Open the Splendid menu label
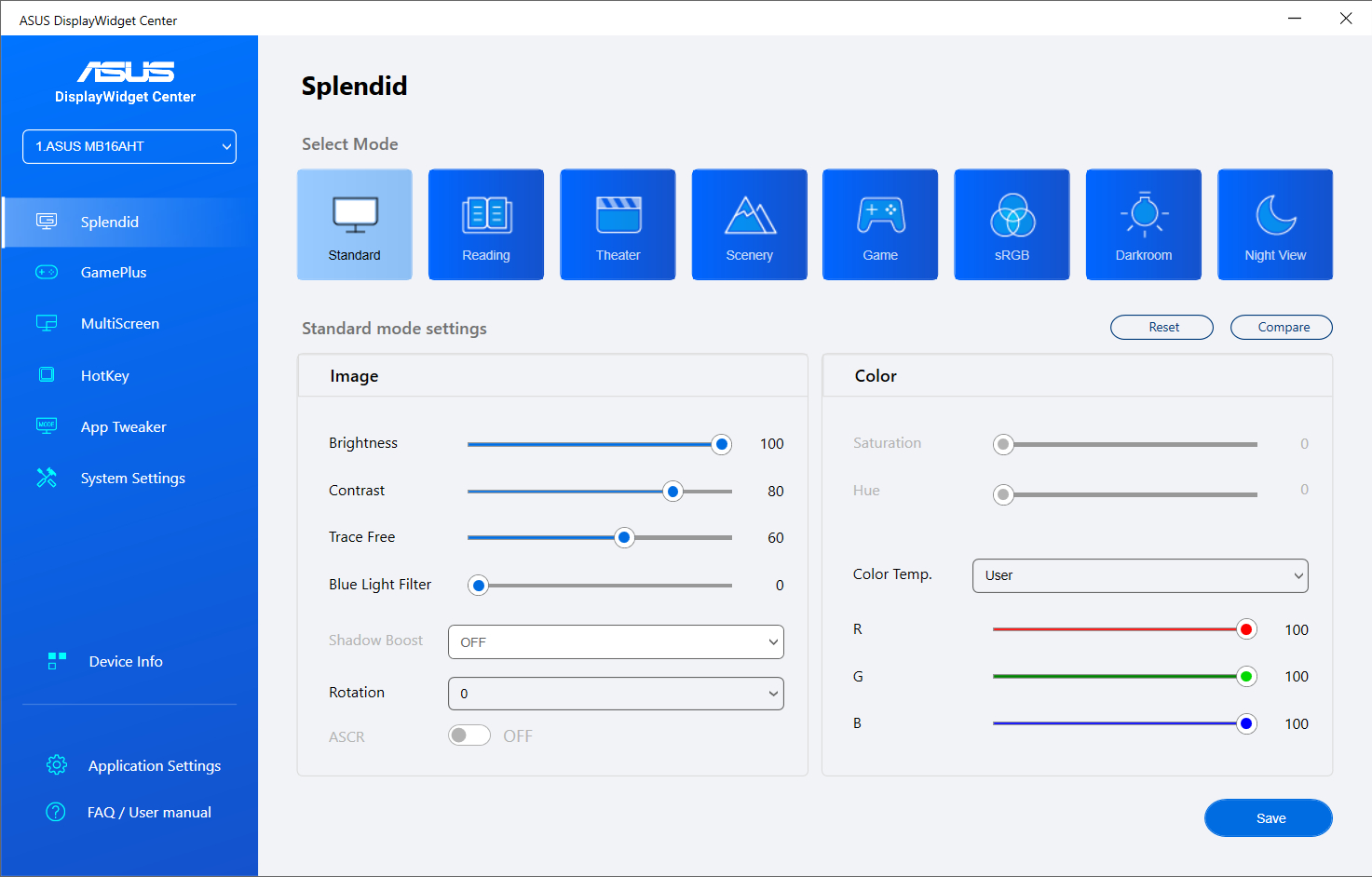Screen dimensions: 1372x877 [x=110, y=222]
